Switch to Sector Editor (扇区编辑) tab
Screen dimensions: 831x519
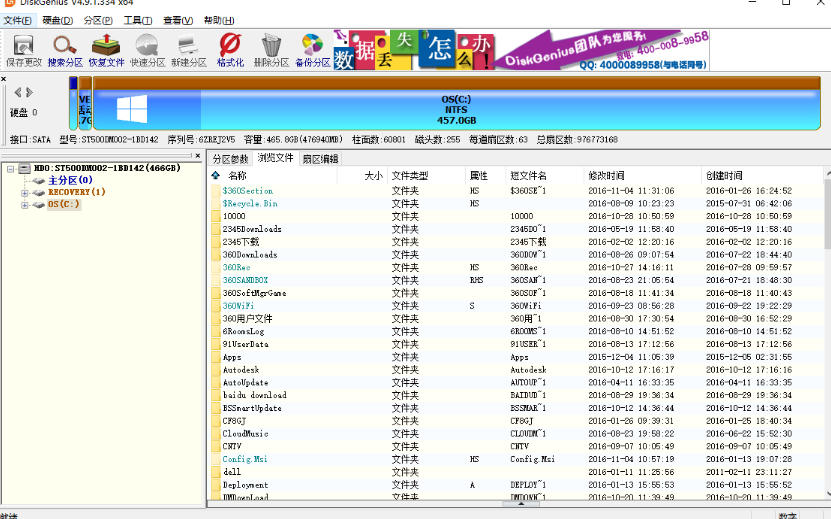tap(320, 159)
